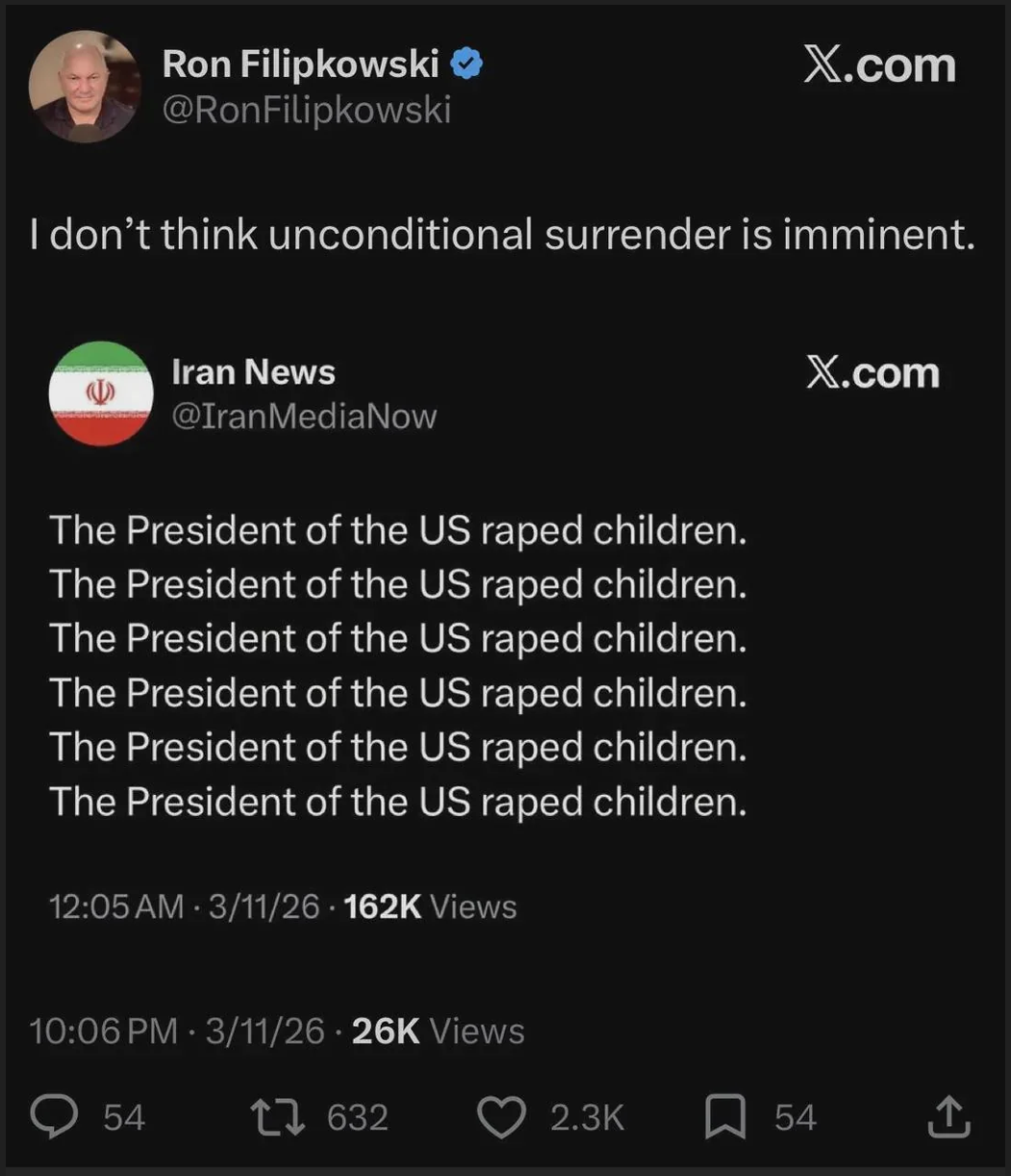Click the 2.3K likes count

pyautogui.click(x=587, y=1117)
